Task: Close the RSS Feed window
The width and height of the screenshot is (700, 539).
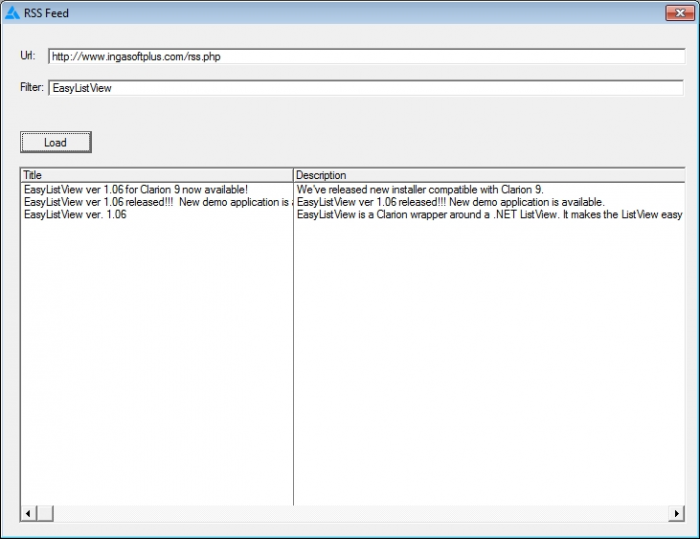Action: (680, 13)
